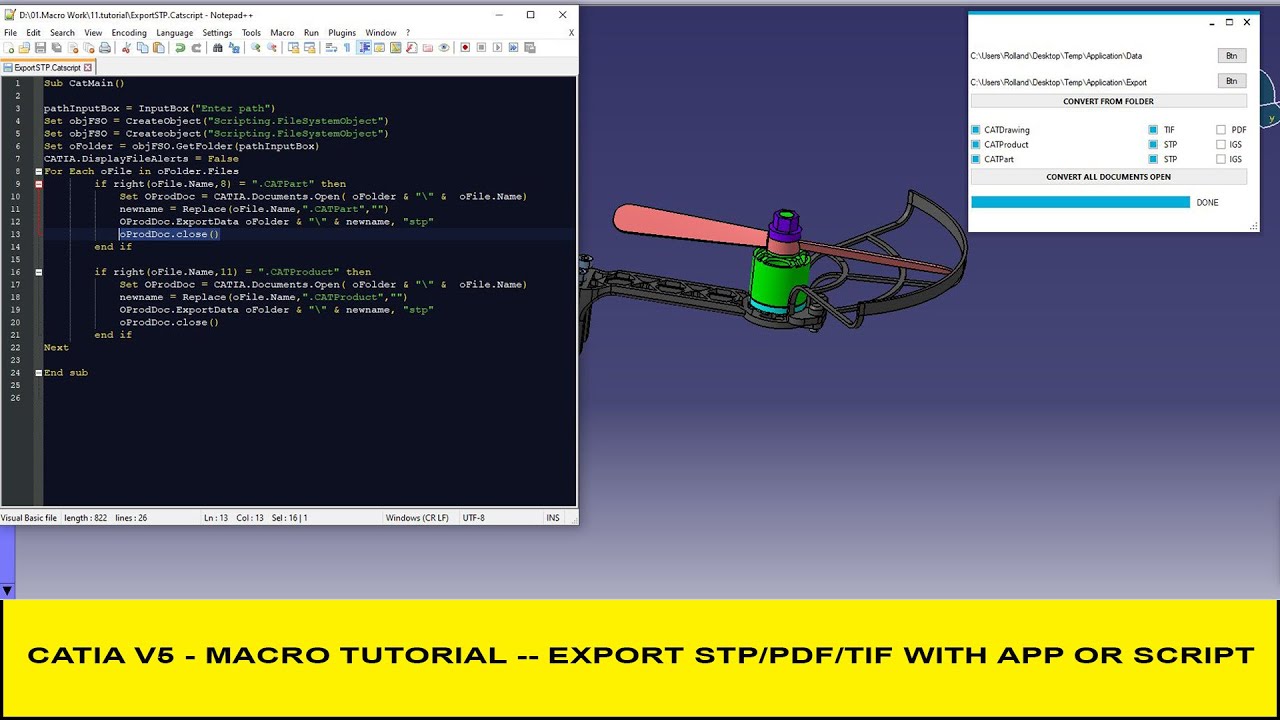Toggle Show All Characters pilcrow icon

click(347, 48)
